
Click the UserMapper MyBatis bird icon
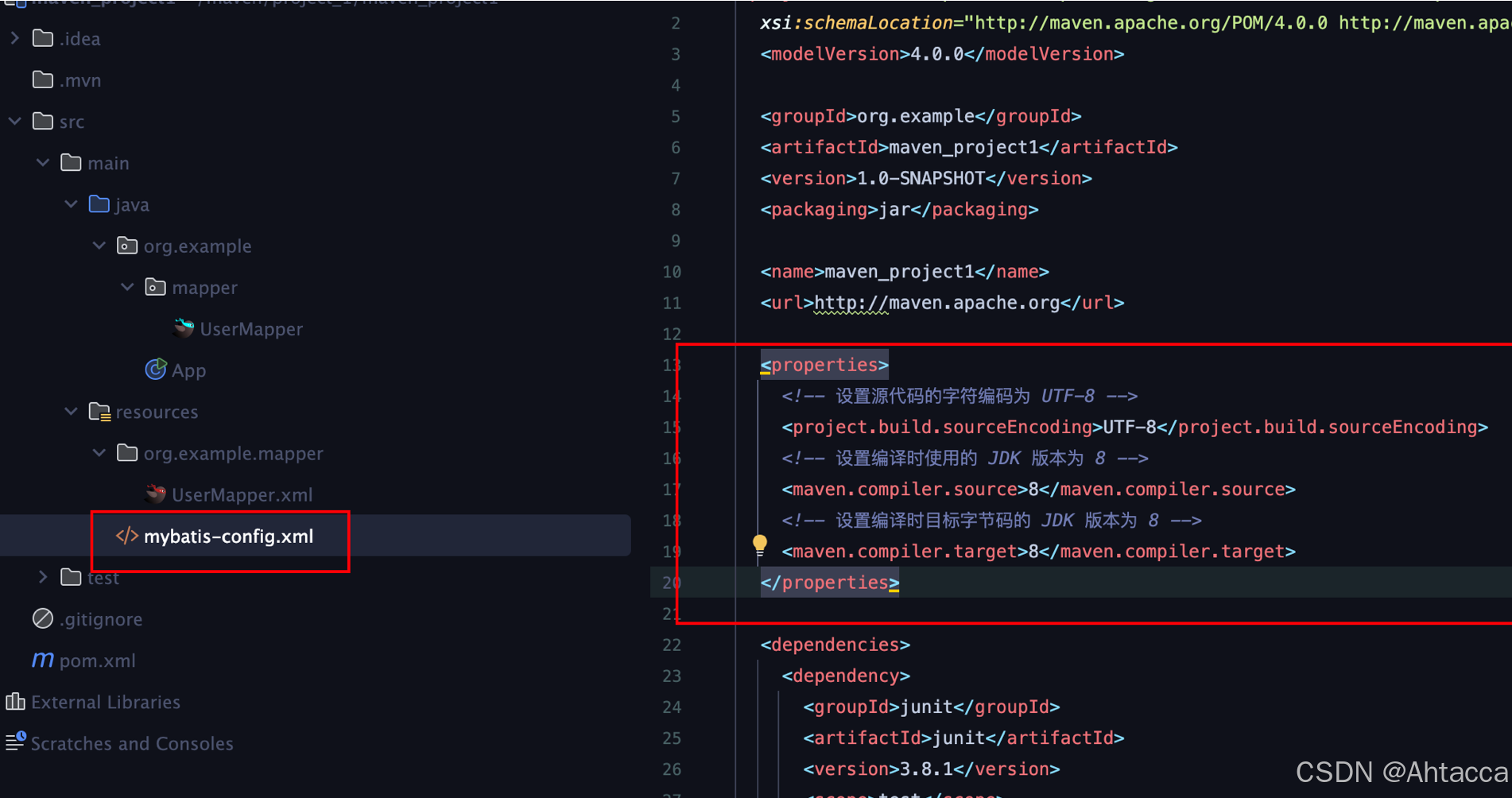(x=184, y=328)
